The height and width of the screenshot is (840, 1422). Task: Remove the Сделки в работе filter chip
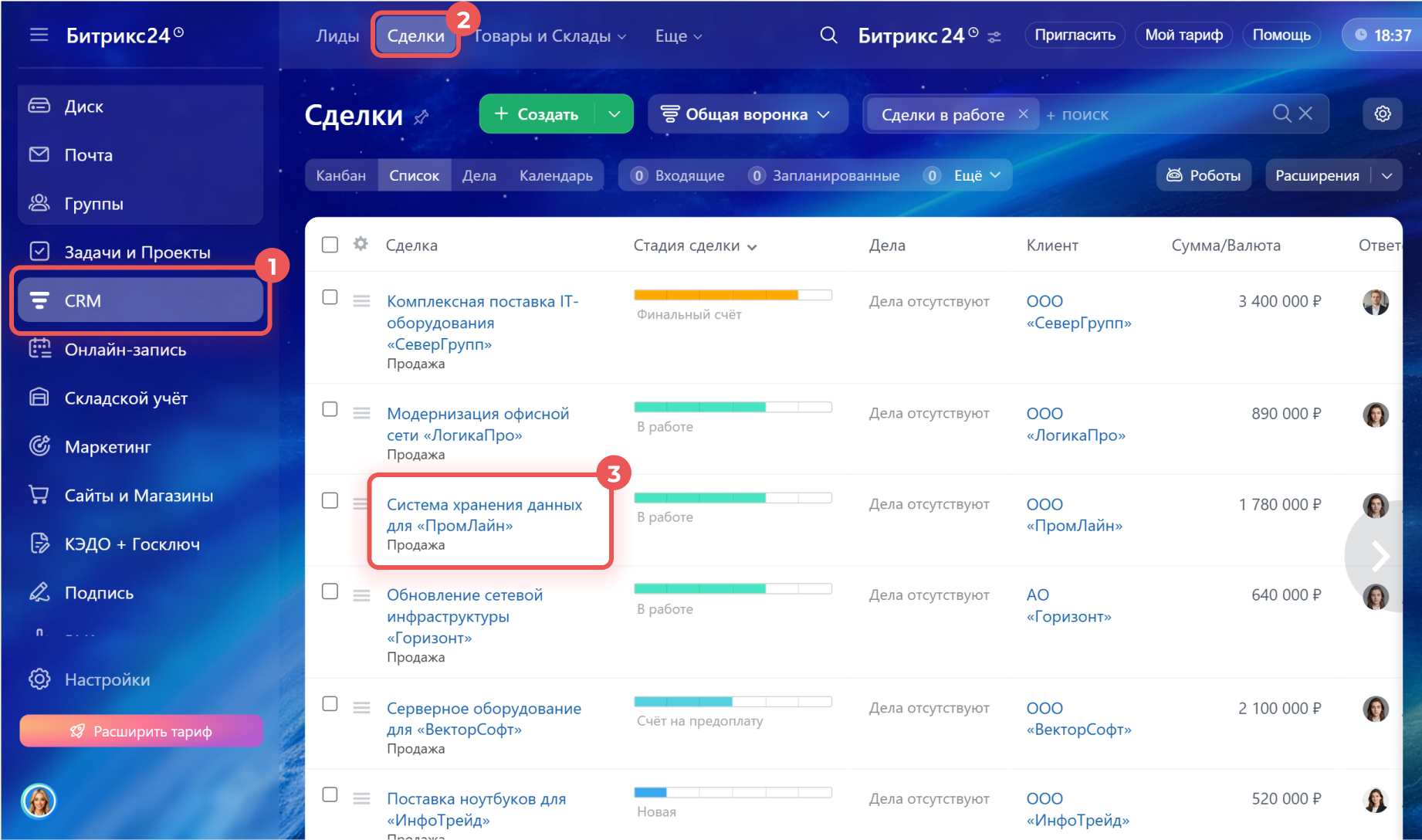1023,114
